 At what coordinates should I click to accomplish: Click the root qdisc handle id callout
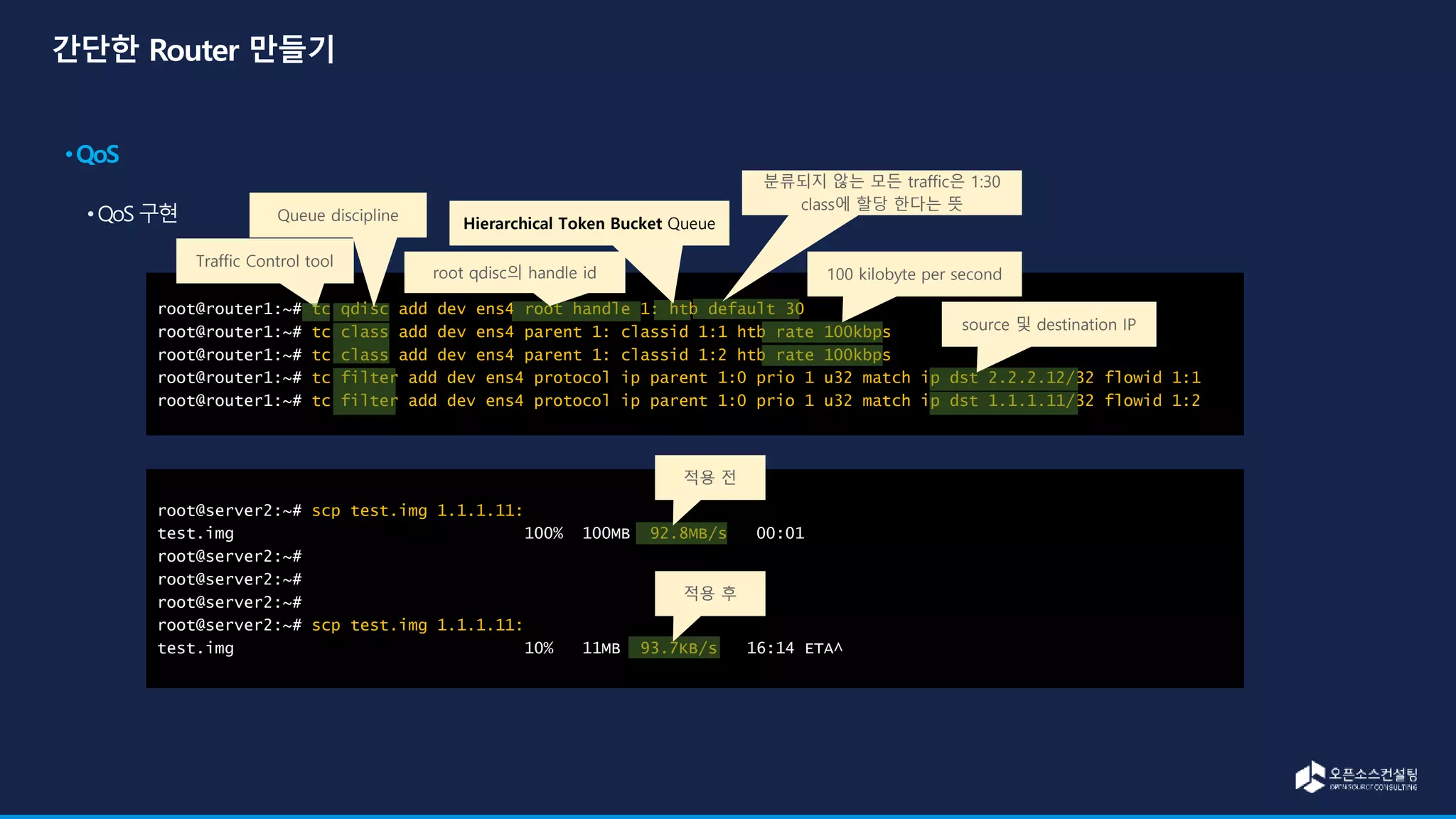[514, 273]
